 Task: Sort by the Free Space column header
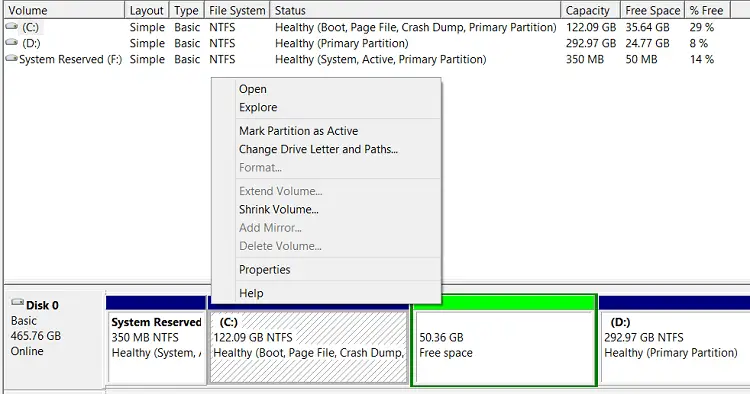(652, 10)
